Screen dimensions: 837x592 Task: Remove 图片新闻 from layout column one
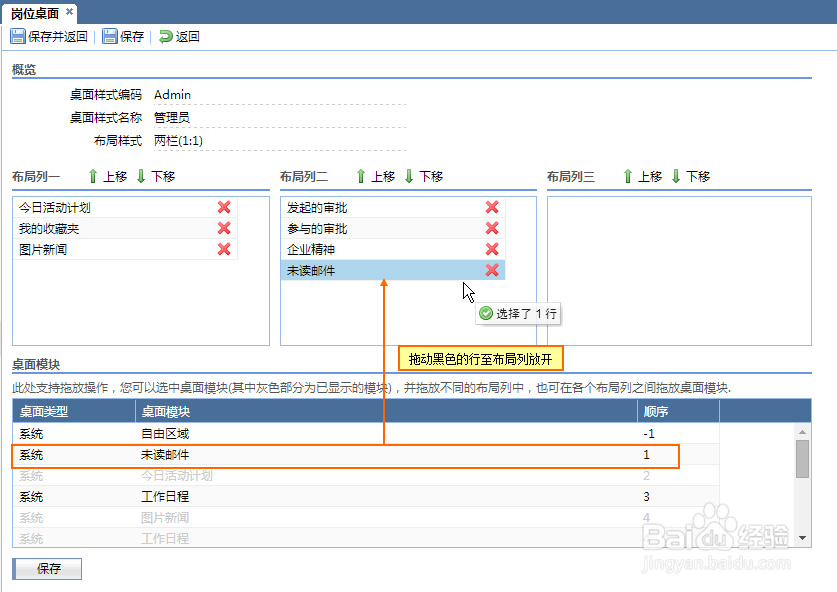(x=224, y=249)
